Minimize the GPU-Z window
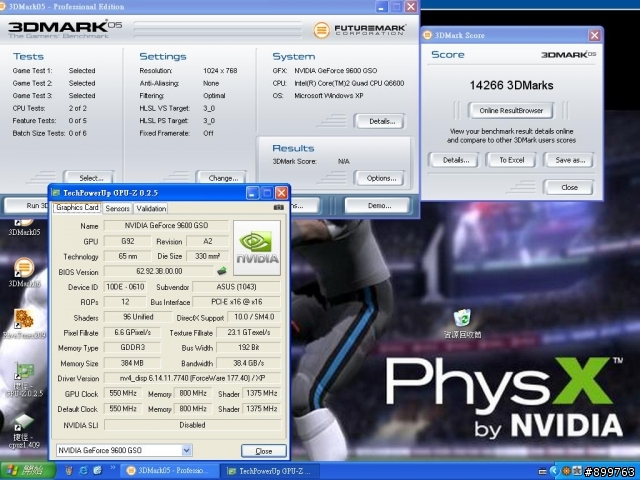 [x=252, y=193]
